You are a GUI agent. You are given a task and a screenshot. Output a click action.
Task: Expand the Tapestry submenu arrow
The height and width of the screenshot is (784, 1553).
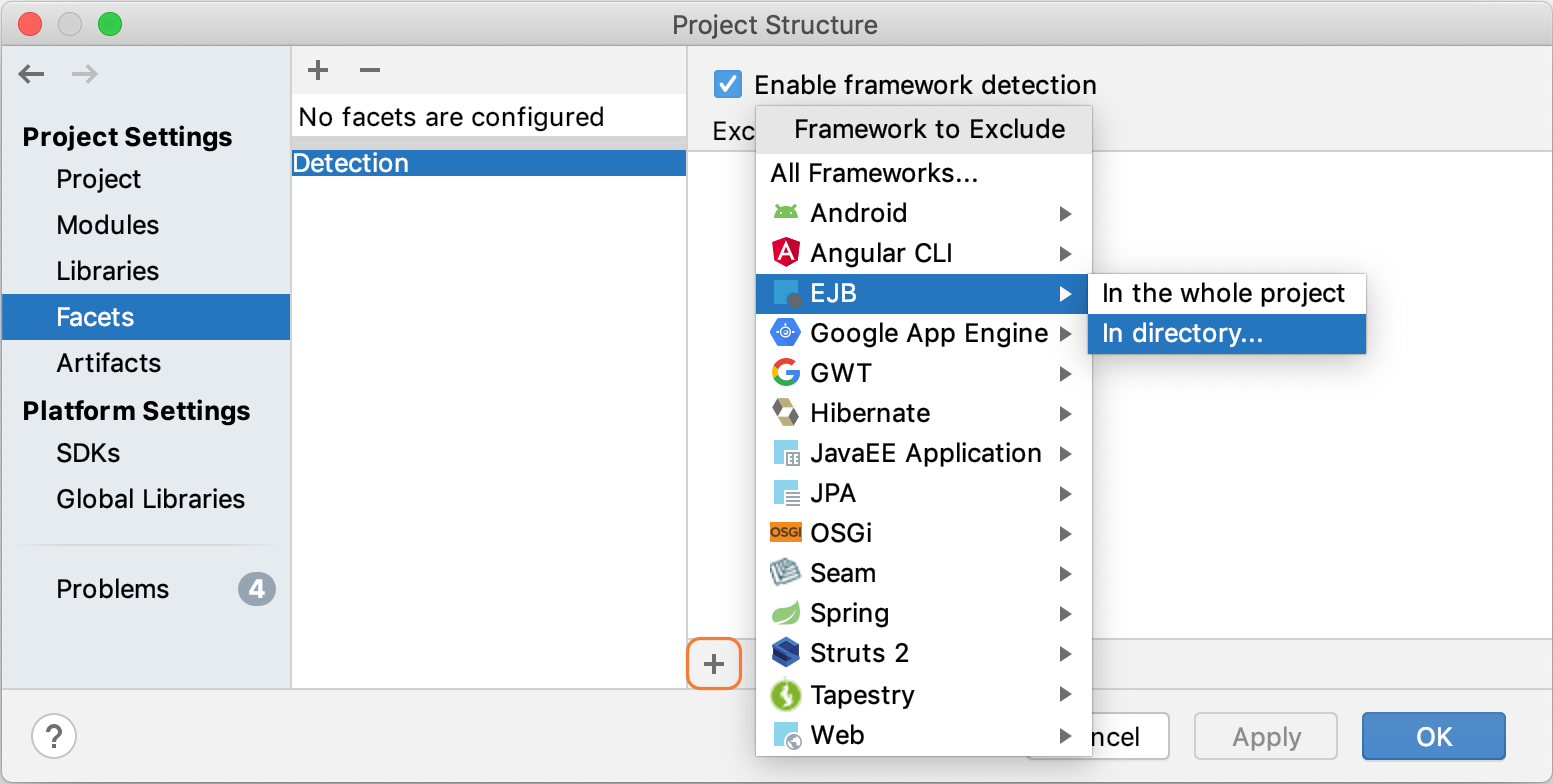(x=1066, y=694)
